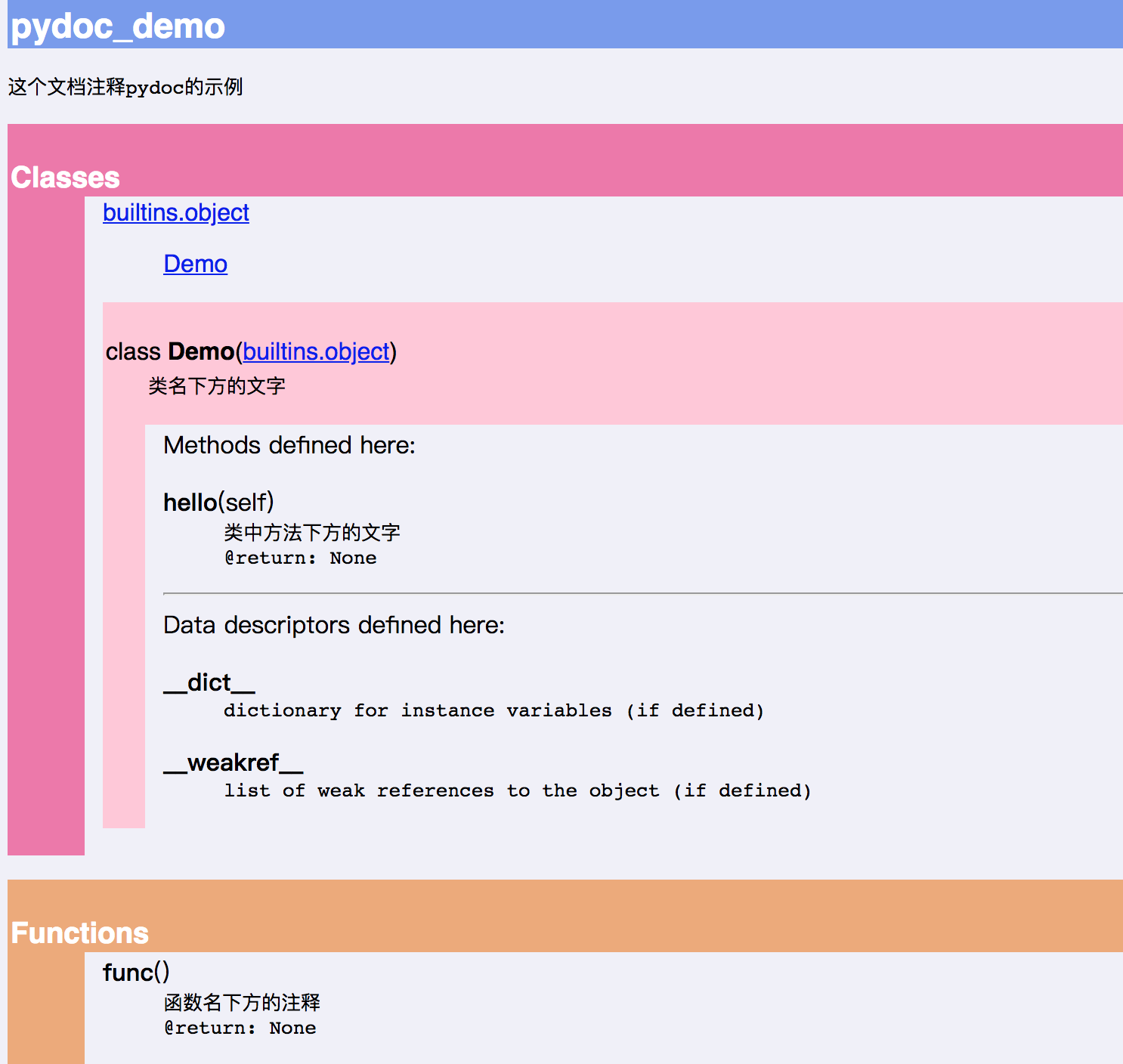Open builtins.object link in class Demo heading

(x=316, y=352)
